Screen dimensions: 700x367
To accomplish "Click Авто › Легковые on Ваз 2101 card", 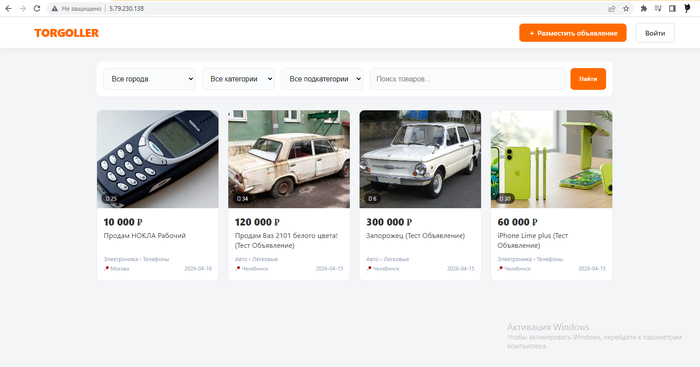I will pyautogui.click(x=256, y=259).
